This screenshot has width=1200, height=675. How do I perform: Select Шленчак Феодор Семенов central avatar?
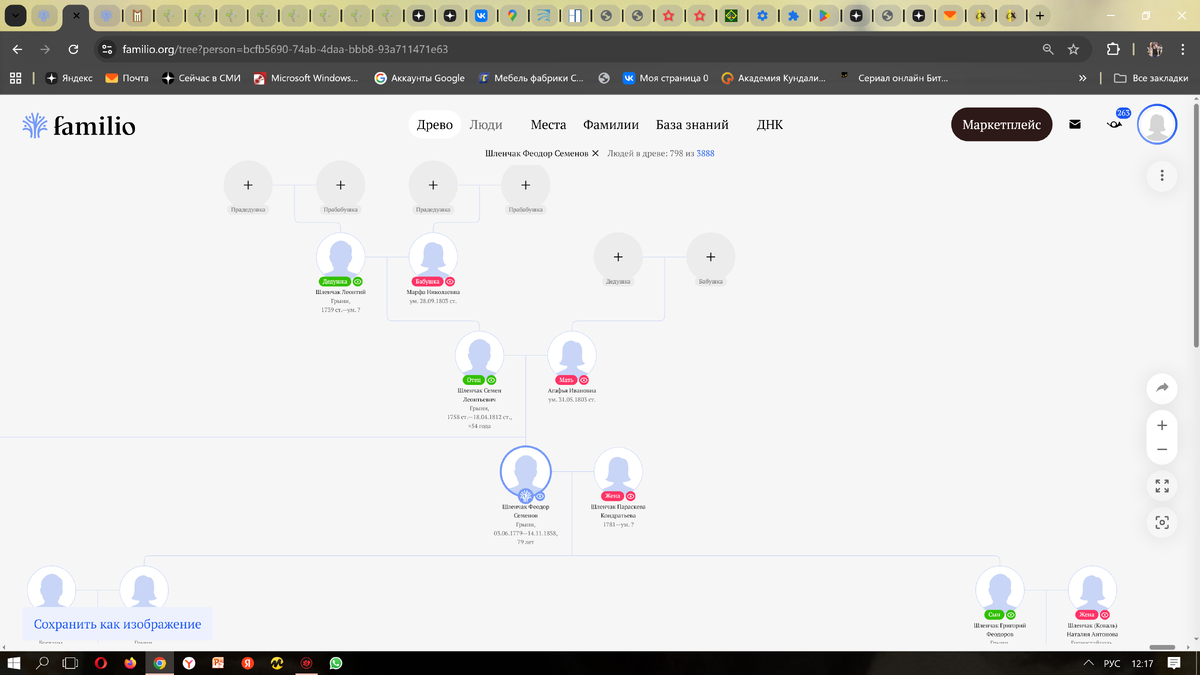pyautogui.click(x=526, y=470)
